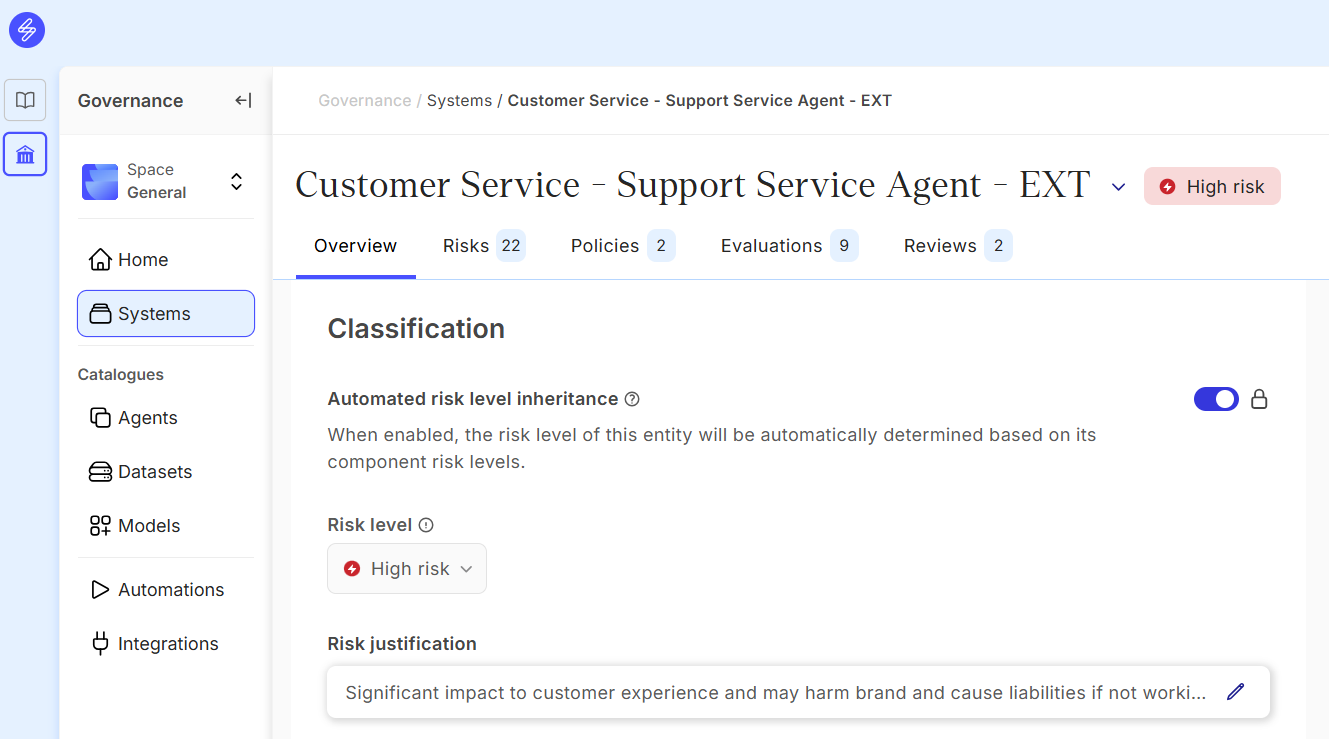Screen dimensions: 1329x739
Task: Click the Risk justification text field
Action: [x=775, y=692]
